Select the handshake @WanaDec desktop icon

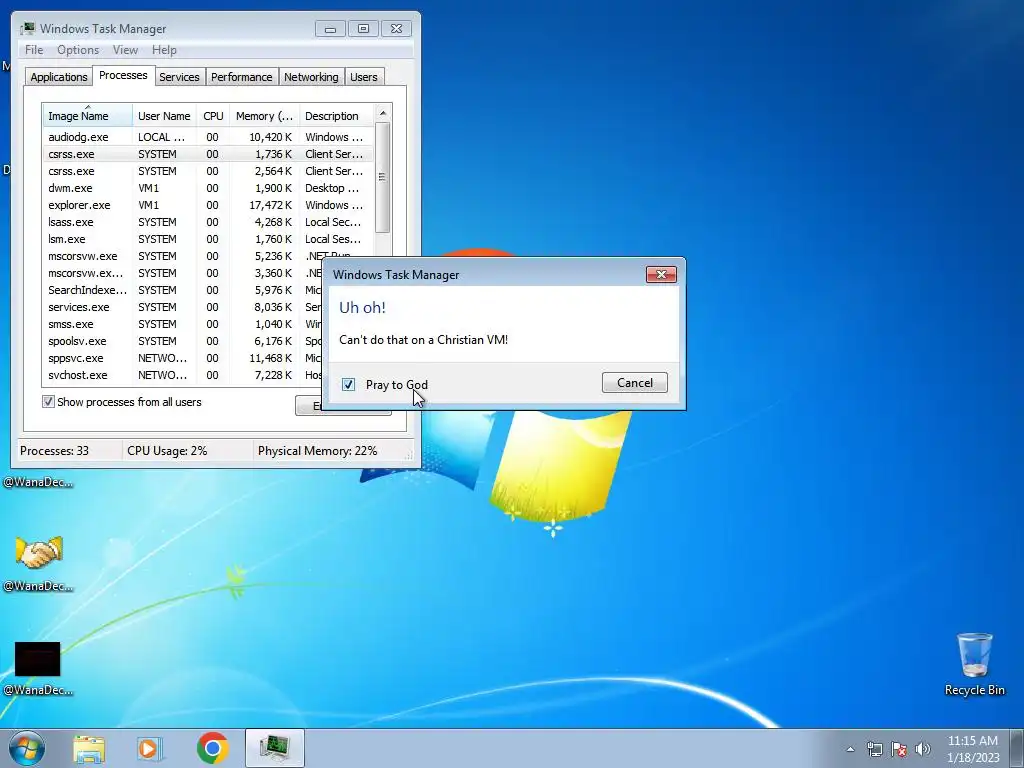[38, 563]
